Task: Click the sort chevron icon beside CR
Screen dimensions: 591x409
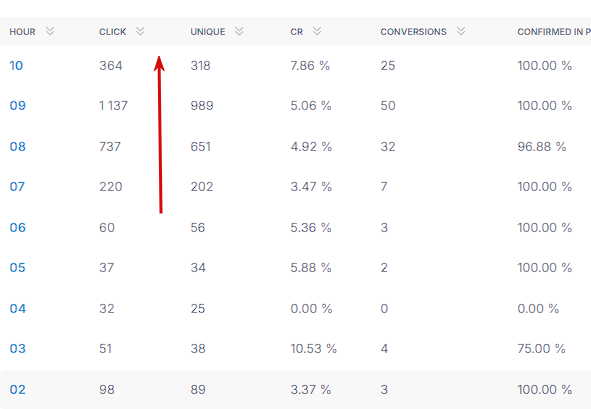Action: 317,31
